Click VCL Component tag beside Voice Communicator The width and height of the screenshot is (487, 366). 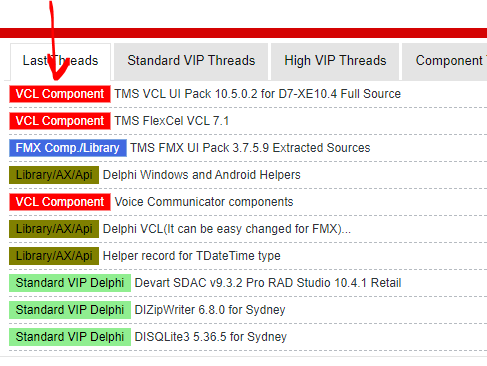click(x=60, y=202)
